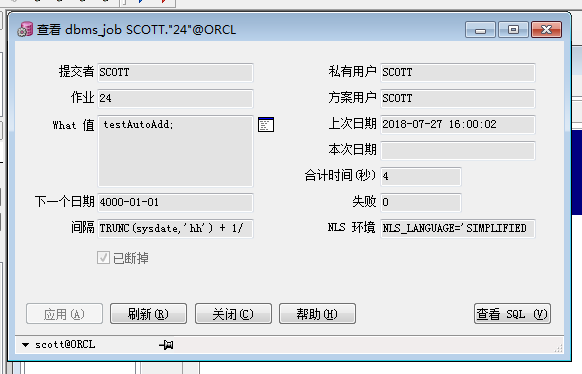Screen dimensions: 582x374
Task: Click the 提交者 field showing SCOTT
Action: [175, 72]
